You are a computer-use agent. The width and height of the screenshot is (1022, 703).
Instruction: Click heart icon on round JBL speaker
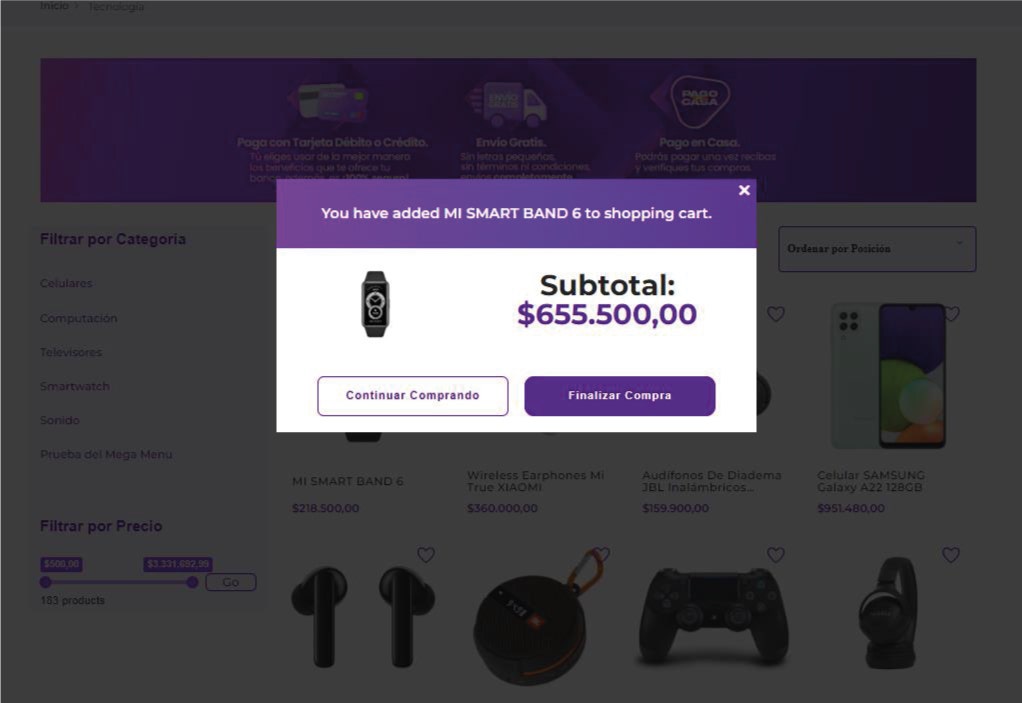point(602,554)
